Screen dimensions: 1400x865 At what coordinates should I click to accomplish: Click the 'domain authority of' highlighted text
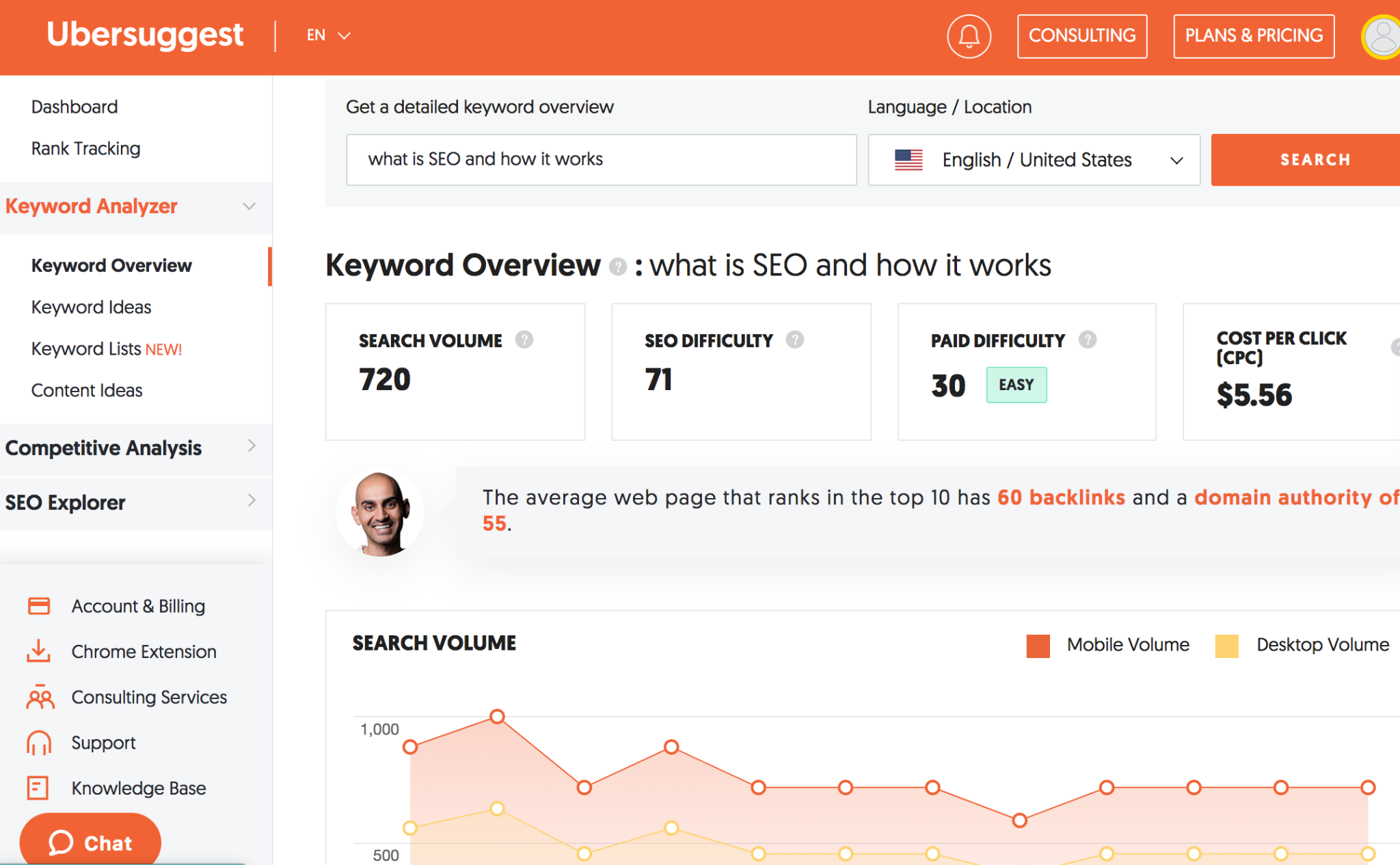click(x=1297, y=497)
